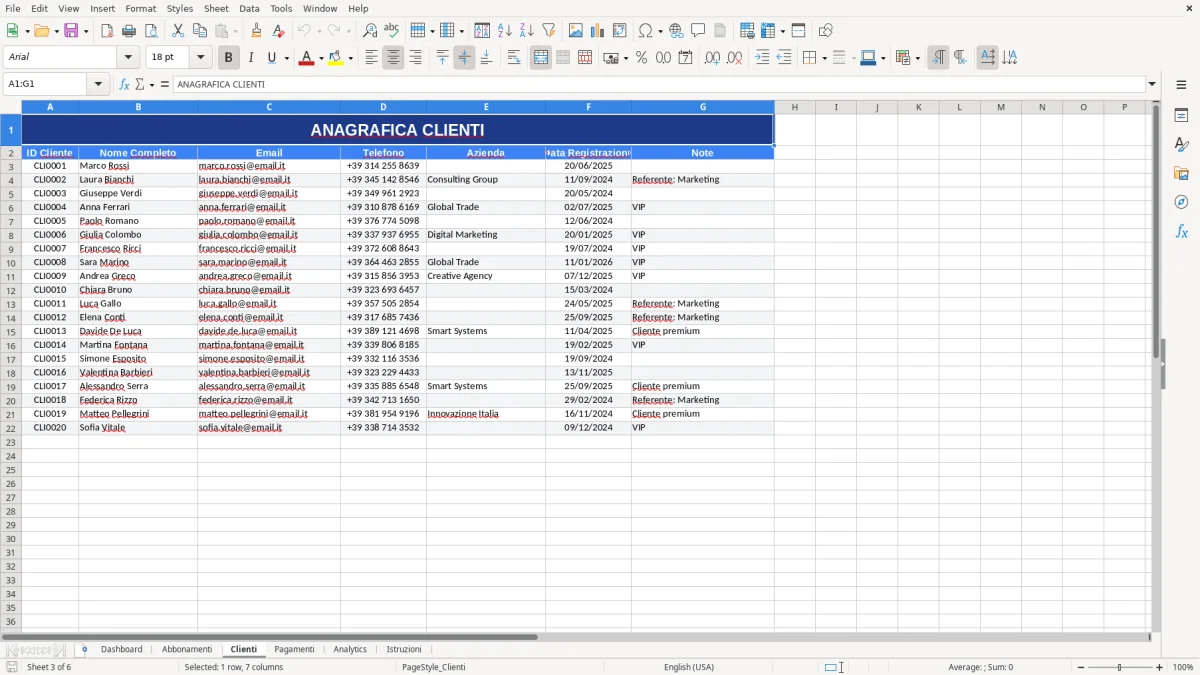The height and width of the screenshot is (675, 1200).
Task: Insert a chart using the toolbar icon
Action: (x=596, y=30)
